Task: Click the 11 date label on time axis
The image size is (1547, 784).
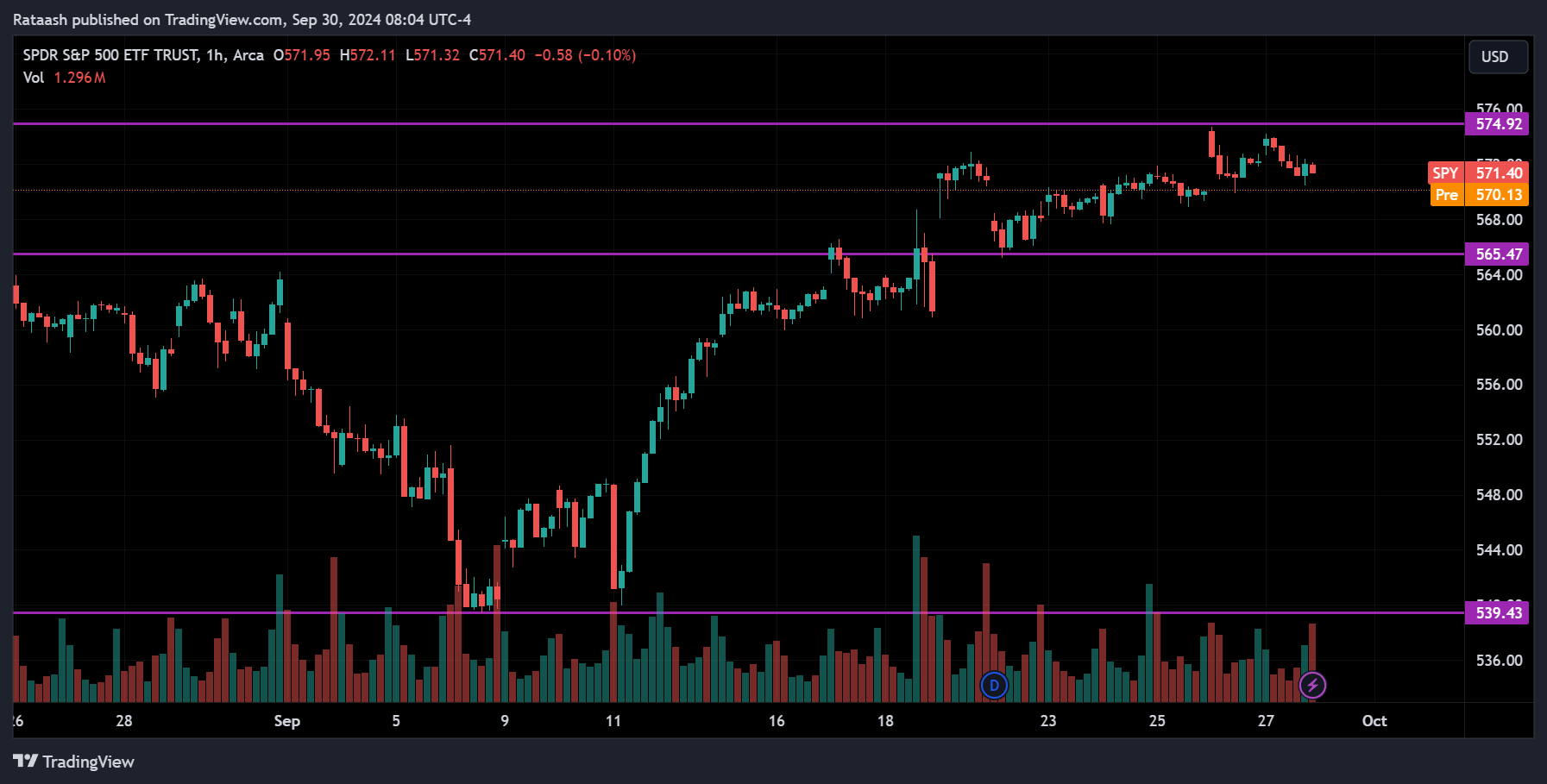Action: point(613,721)
